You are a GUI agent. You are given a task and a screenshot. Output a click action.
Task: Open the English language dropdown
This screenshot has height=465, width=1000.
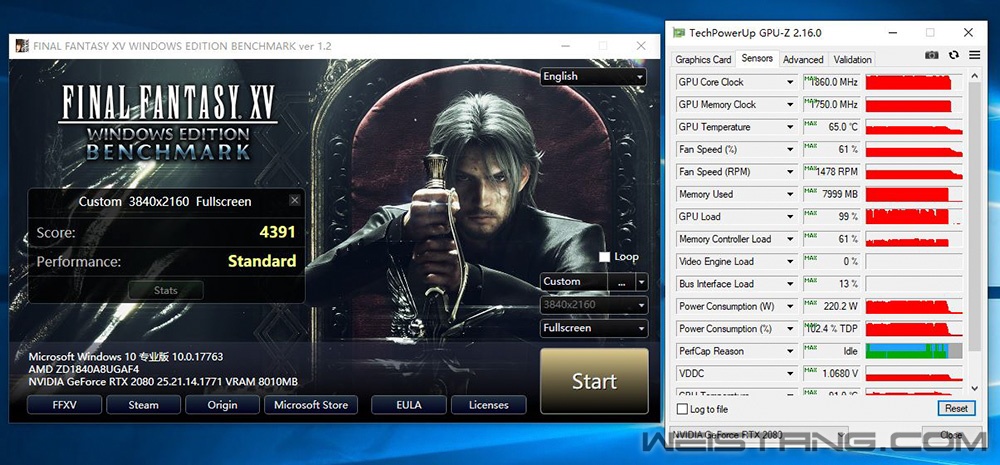tap(593, 77)
